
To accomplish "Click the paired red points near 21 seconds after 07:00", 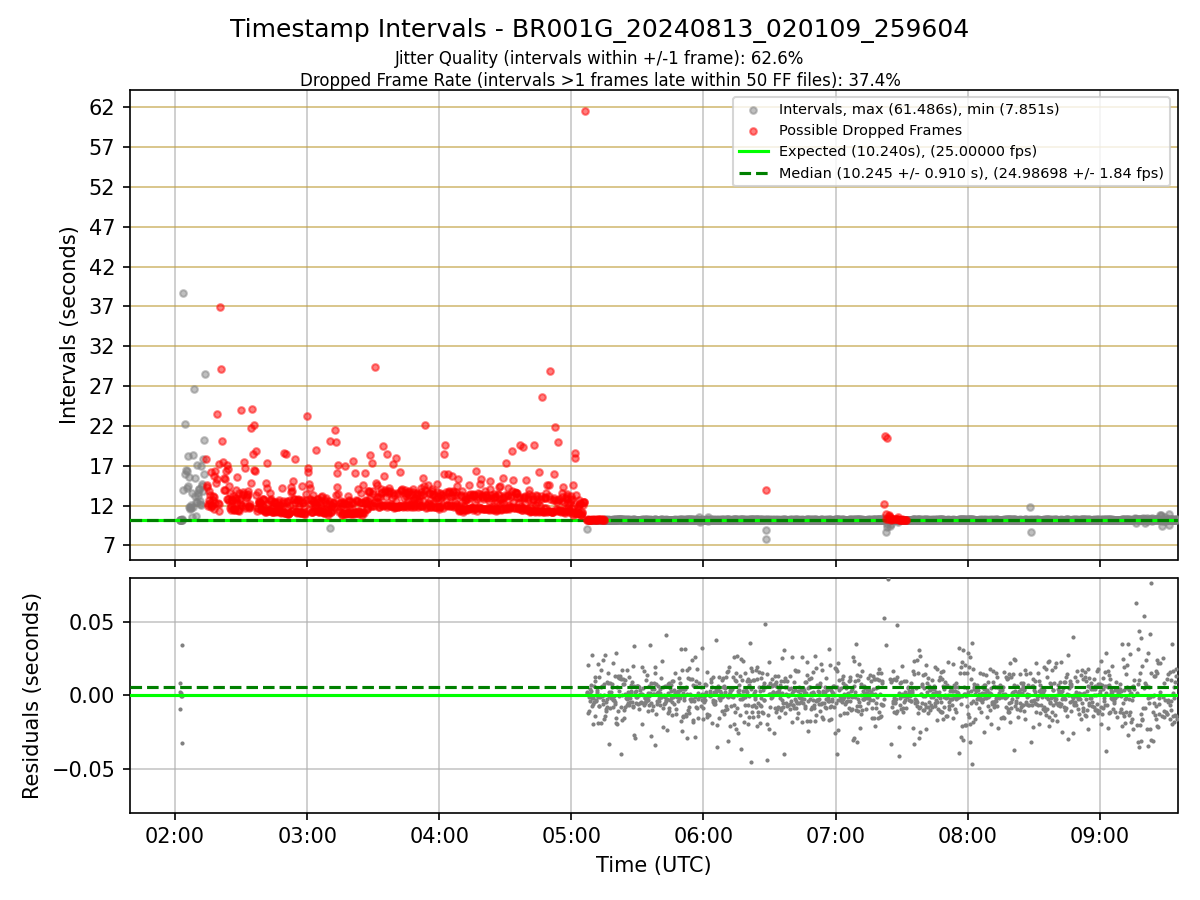I will coord(886,437).
